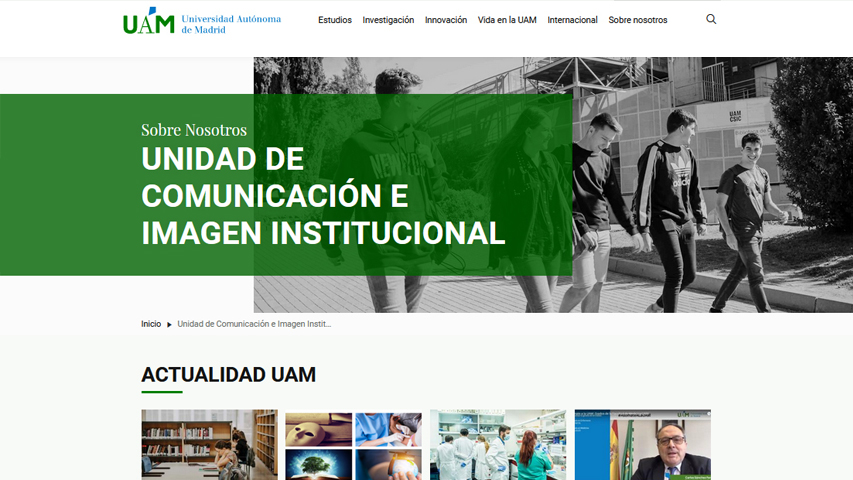853x480 pixels.
Task: Open the Innovación menu
Action: coord(446,20)
